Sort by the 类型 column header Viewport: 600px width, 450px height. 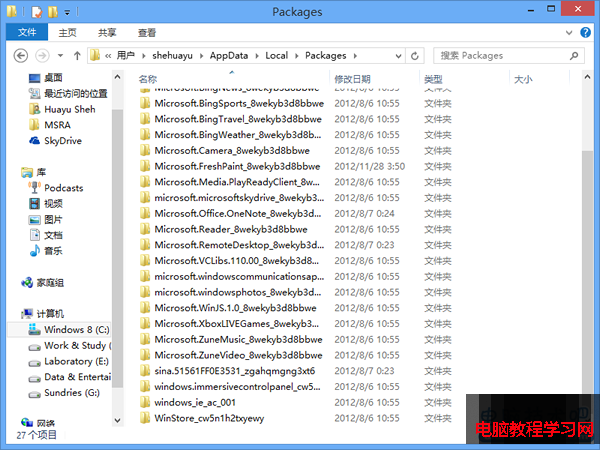tap(434, 79)
